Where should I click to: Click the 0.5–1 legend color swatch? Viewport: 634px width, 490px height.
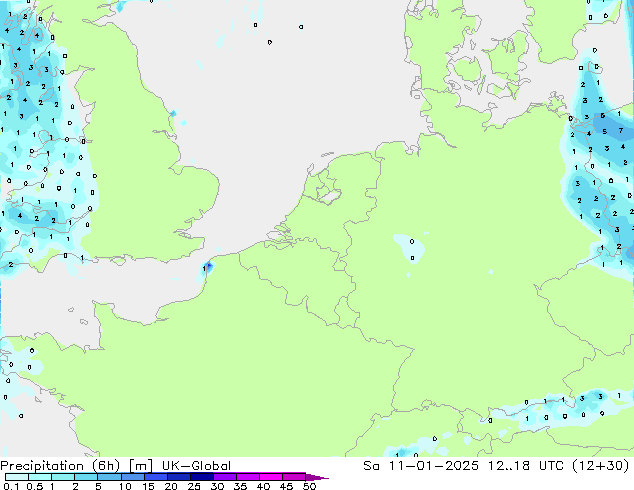point(40,477)
